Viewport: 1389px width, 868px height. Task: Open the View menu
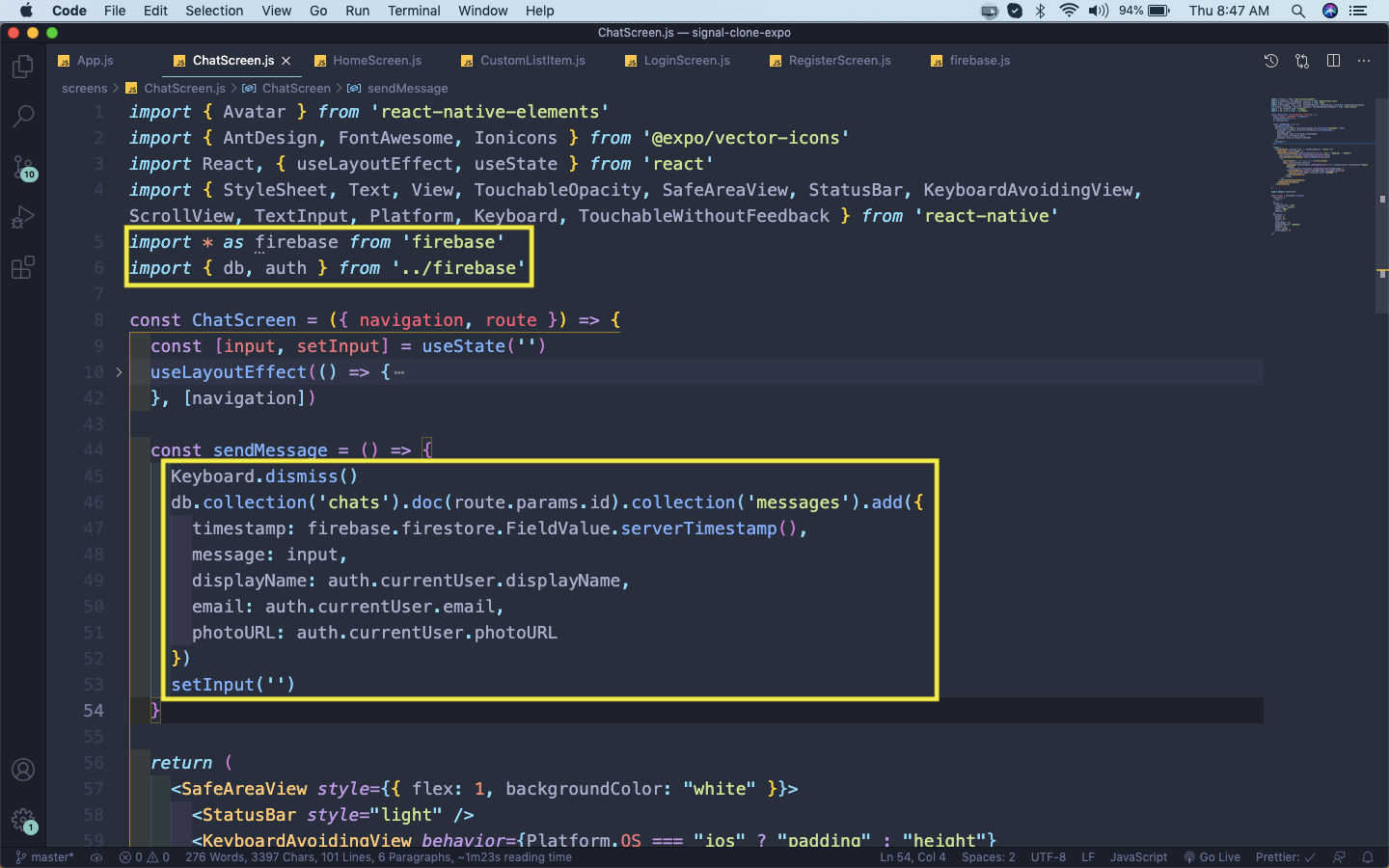click(x=276, y=11)
